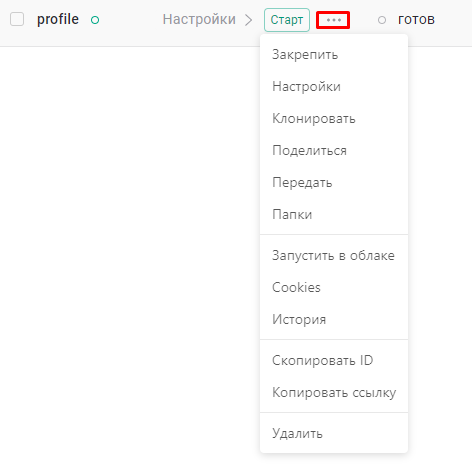Tick the checkbox next to profile
Viewport: 472px width, 465px height.
[17, 19]
